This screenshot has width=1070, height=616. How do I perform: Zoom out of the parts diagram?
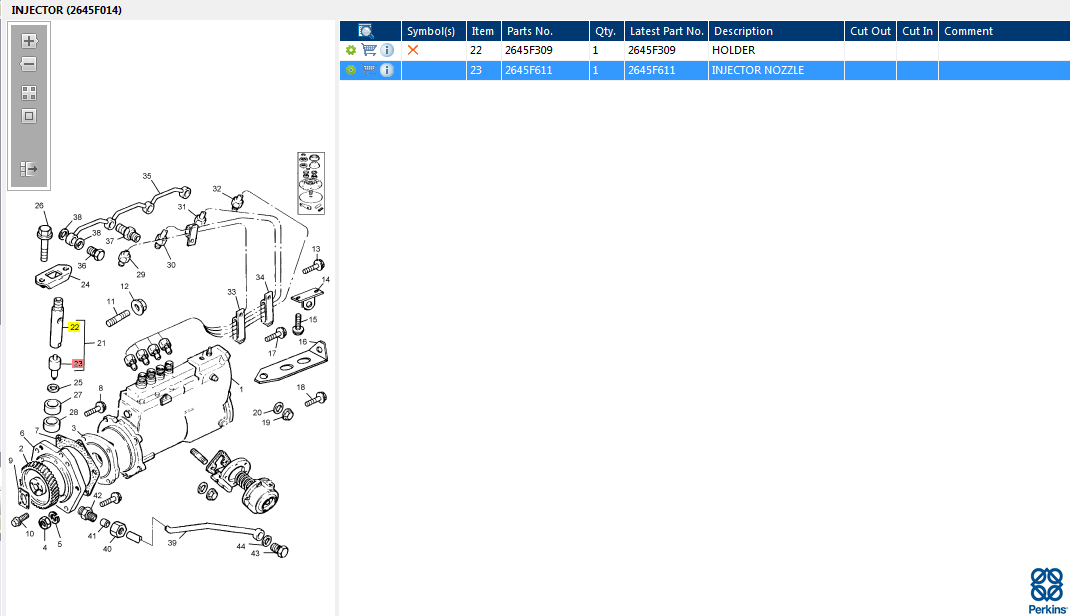click(x=29, y=64)
